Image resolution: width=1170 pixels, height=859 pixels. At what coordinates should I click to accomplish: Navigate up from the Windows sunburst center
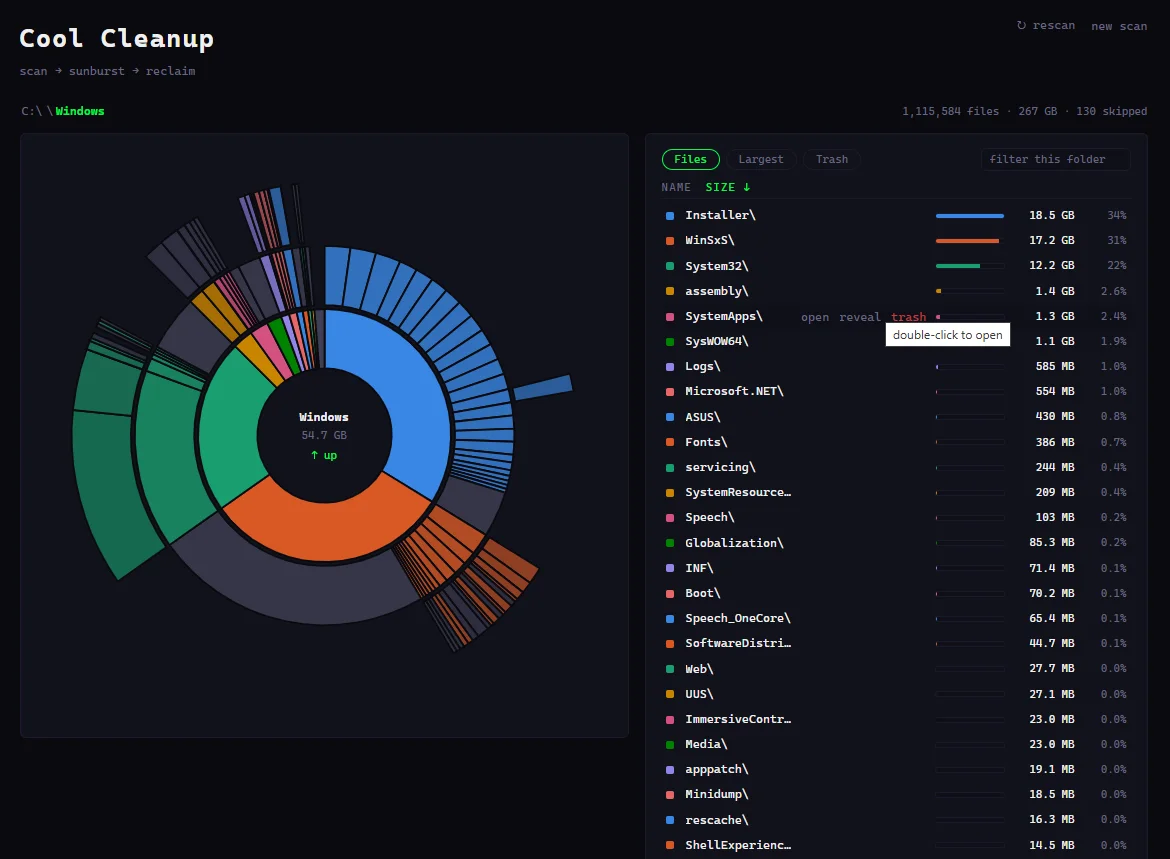click(x=324, y=455)
